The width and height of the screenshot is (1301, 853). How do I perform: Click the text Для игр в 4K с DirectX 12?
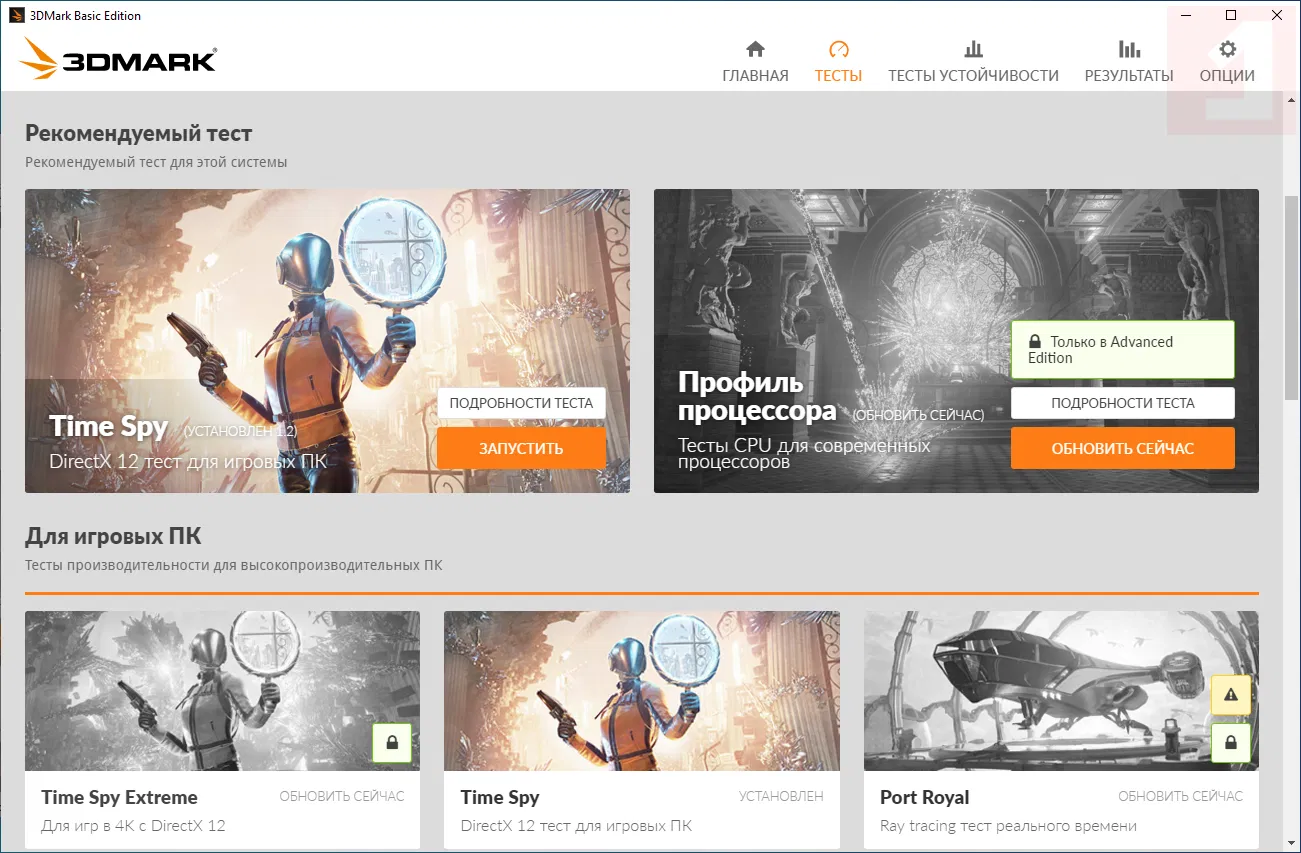tap(133, 826)
